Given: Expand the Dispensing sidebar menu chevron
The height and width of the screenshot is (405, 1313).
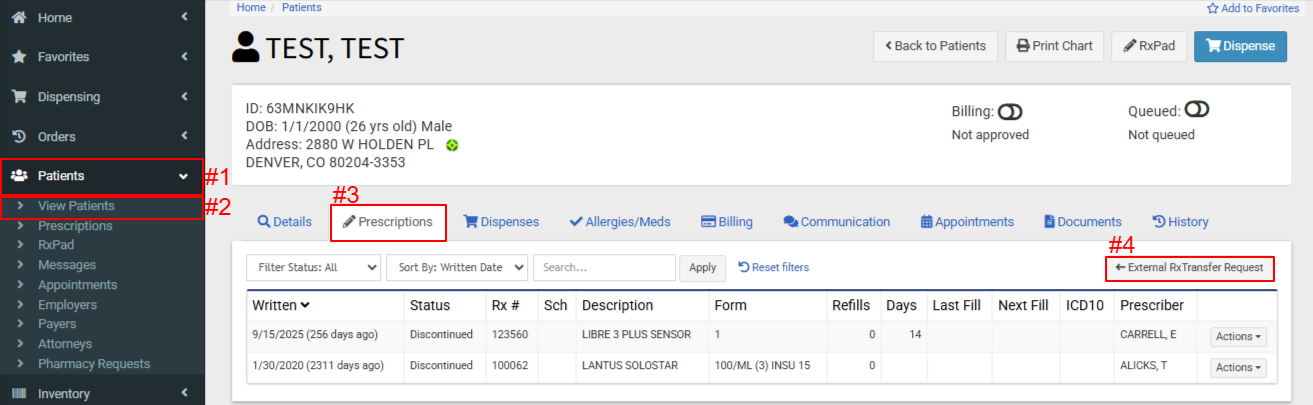Looking at the screenshot, I should click(x=184, y=97).
